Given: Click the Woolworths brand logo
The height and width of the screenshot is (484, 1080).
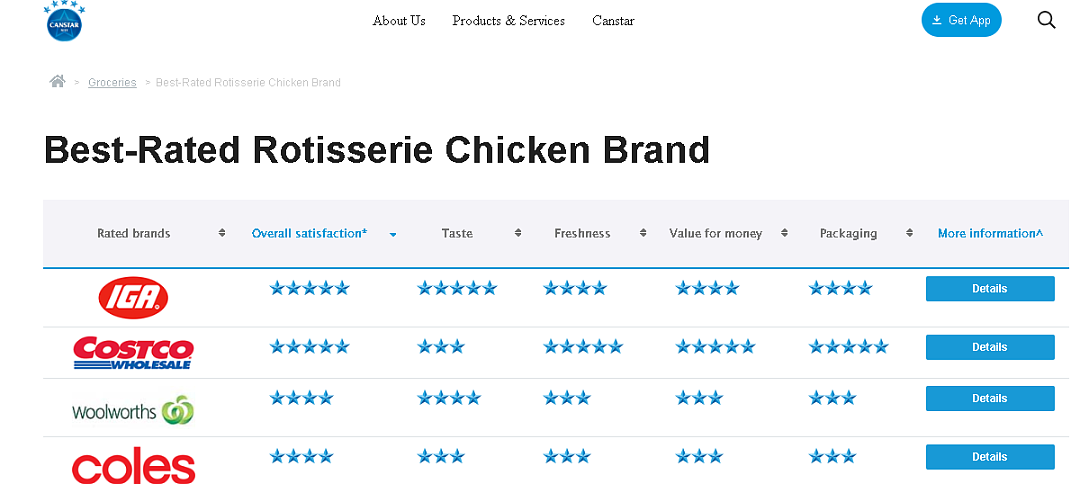Looking at the screenshot, I should (x=133, y=411).
